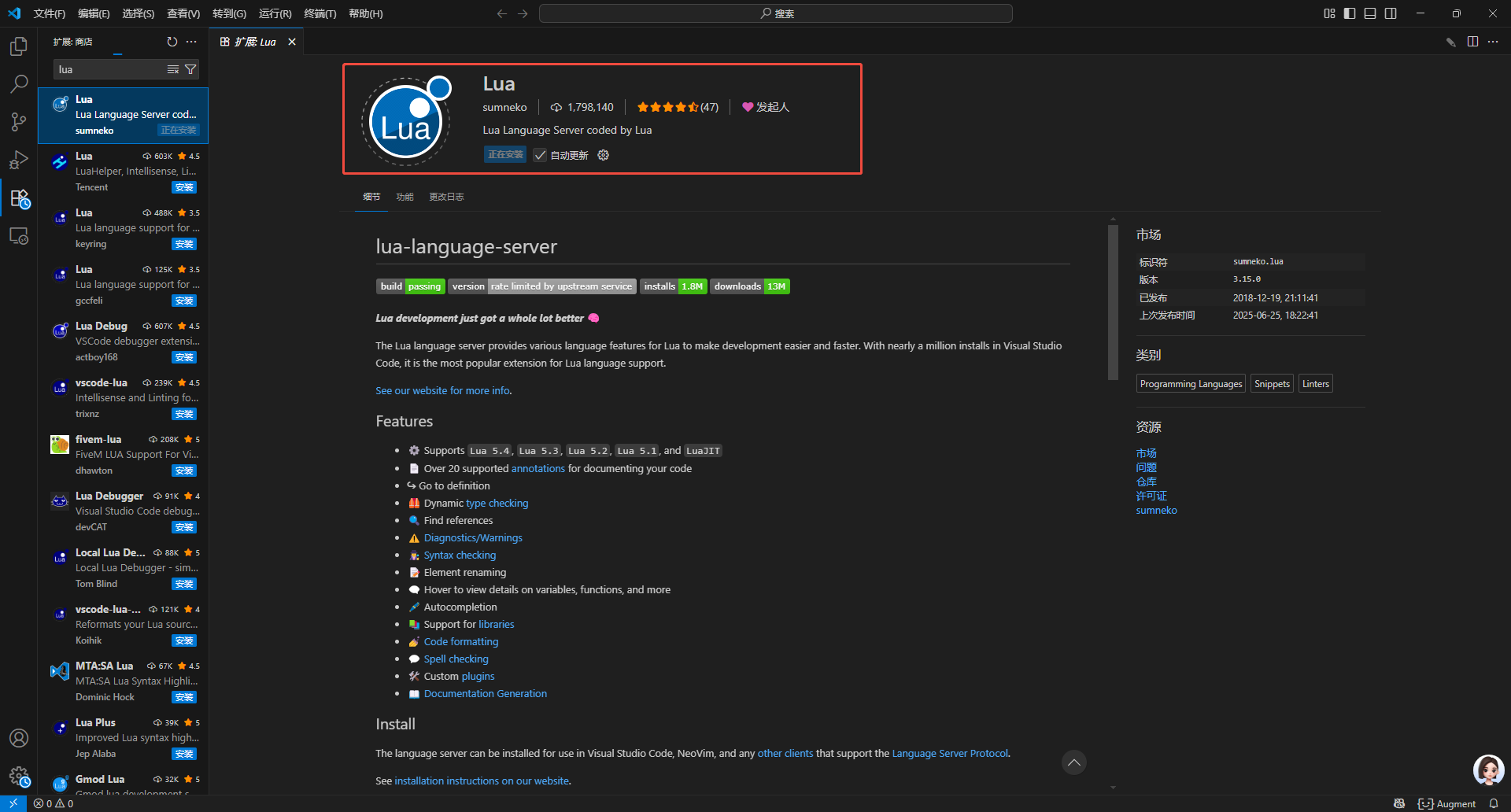Image resolution: width=1511 pixels, height=812 pixels.
Task: Install Tencent LuaHelper extension
Action: [184, 187]
